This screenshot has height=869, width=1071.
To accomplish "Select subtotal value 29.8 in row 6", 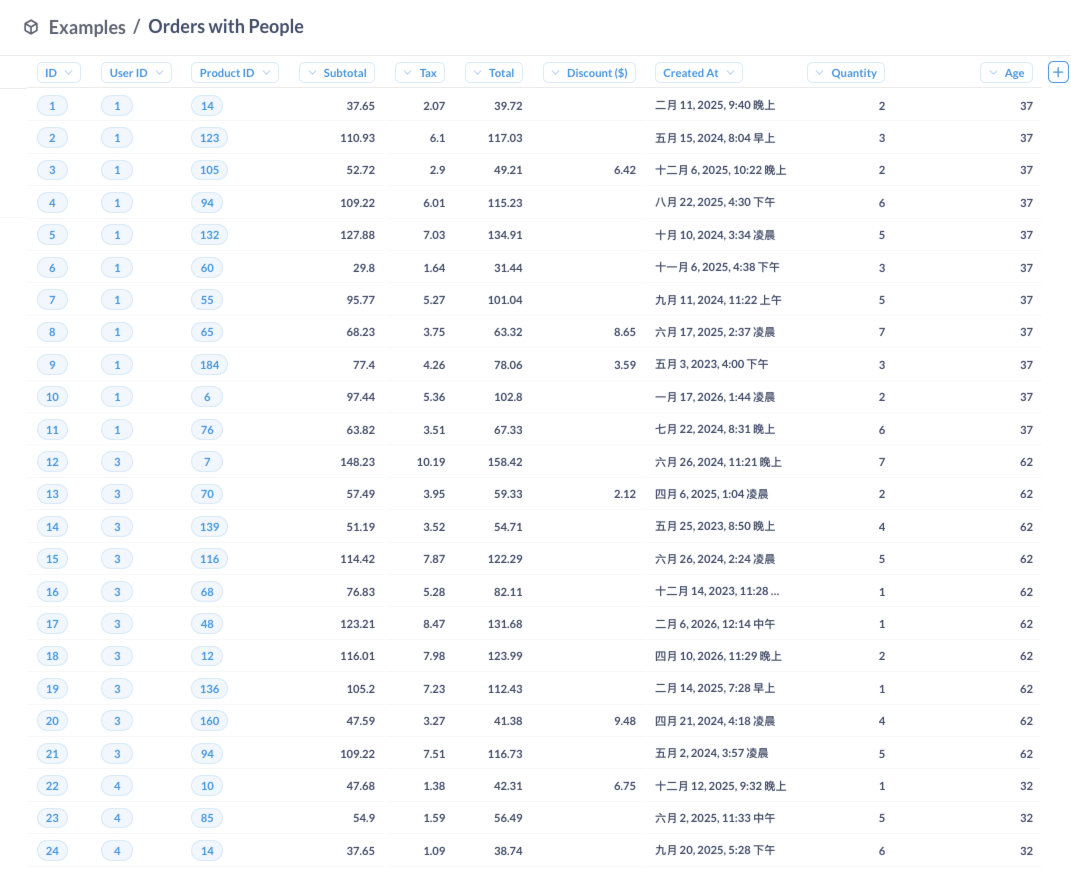I will [x=363, y=268].
